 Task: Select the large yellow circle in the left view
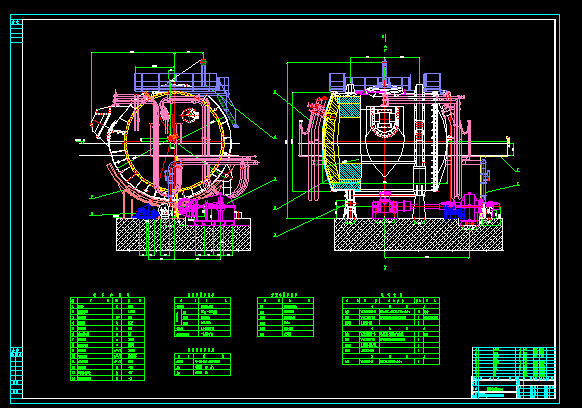174,141
